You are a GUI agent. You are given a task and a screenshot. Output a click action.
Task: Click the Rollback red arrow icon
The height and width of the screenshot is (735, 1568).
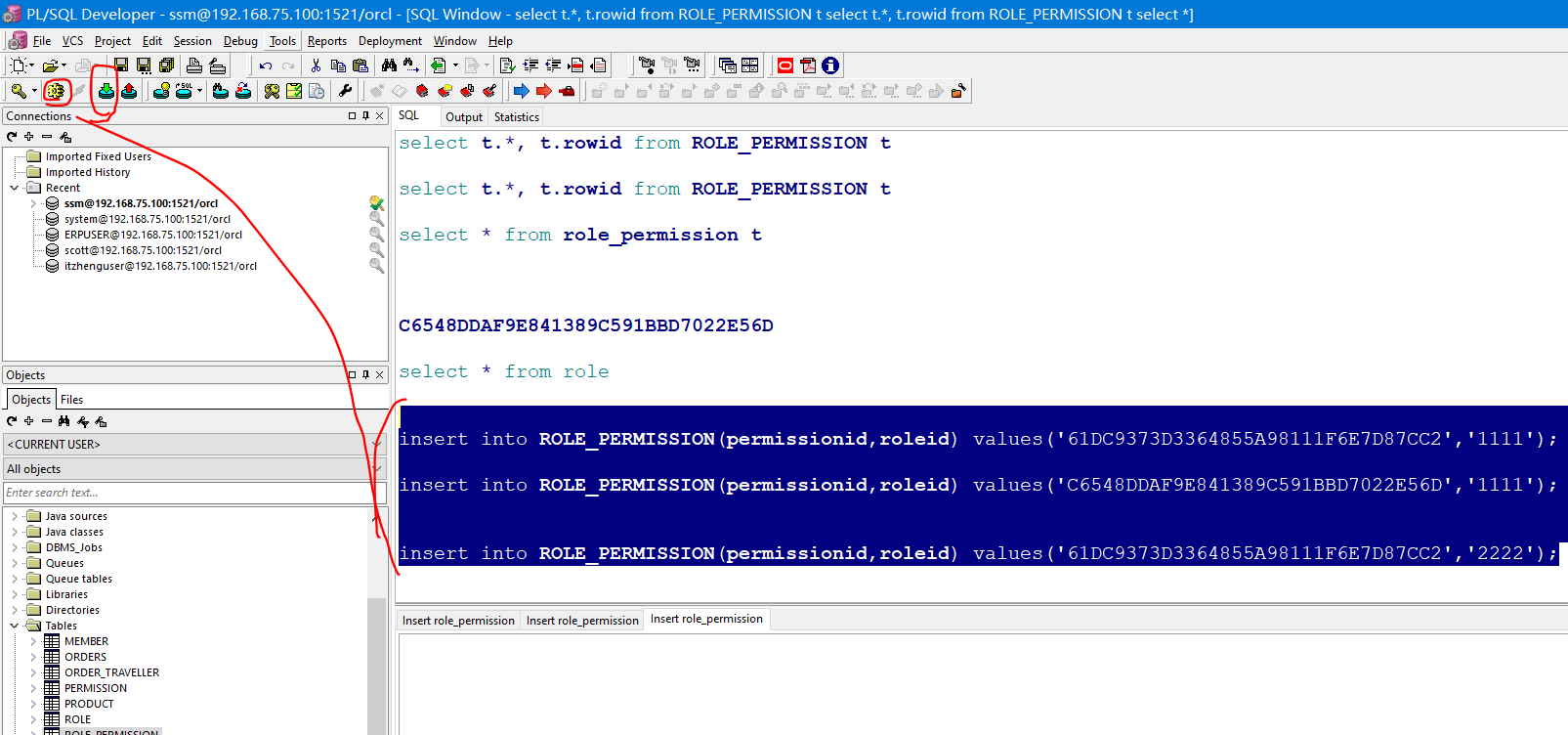129,91
